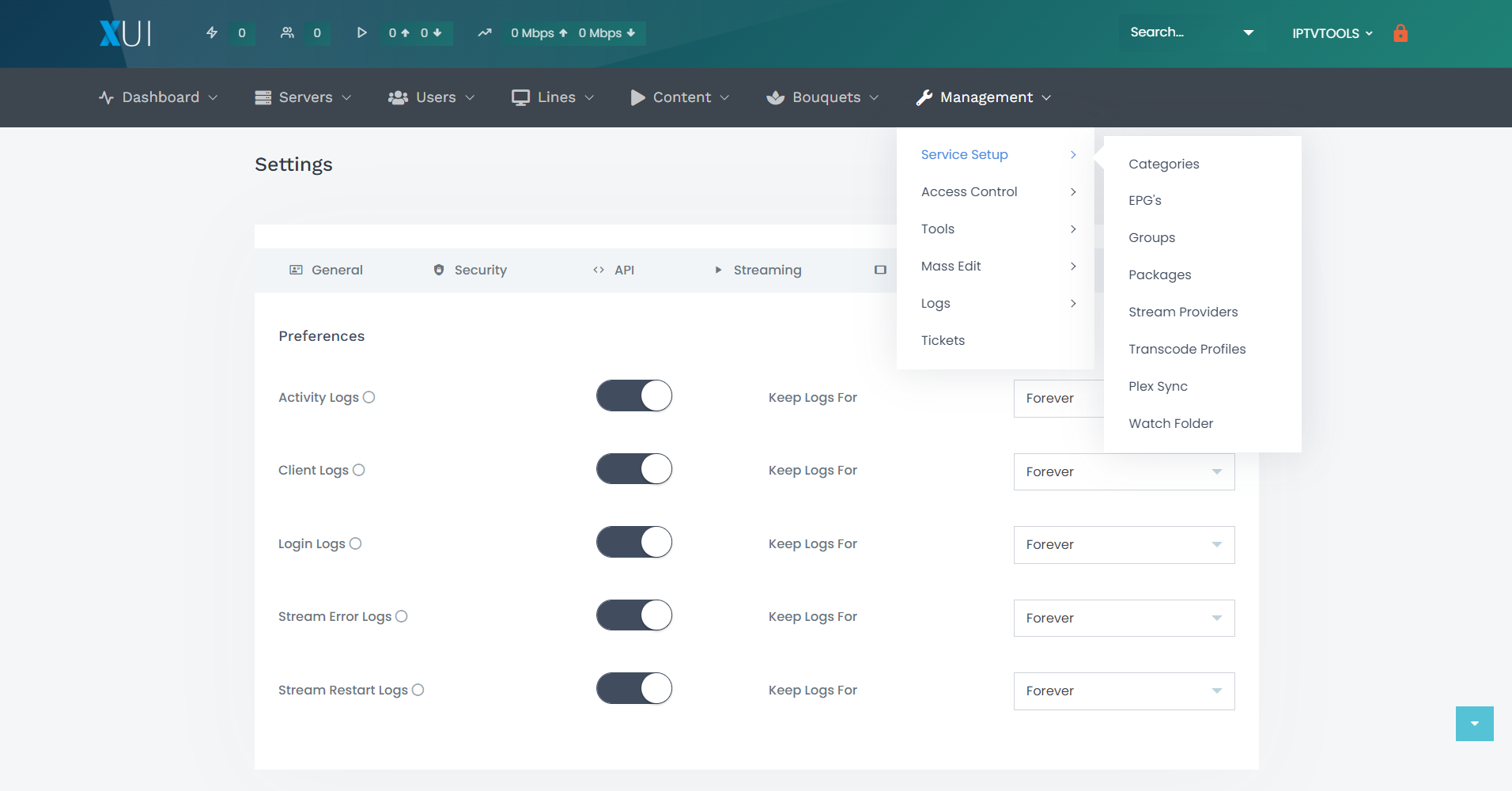Click the blue scroll-down arrow button

(x=1474, y=724)
